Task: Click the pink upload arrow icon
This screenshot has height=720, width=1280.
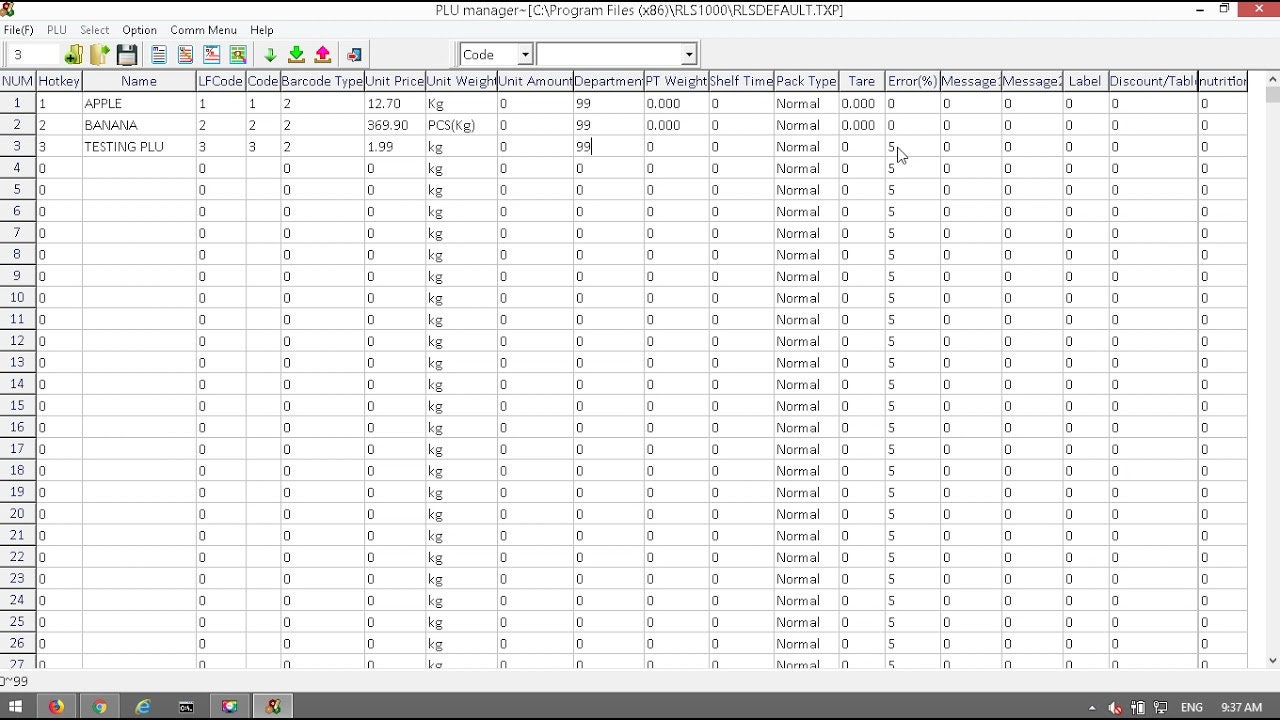Action: (323, 55)
